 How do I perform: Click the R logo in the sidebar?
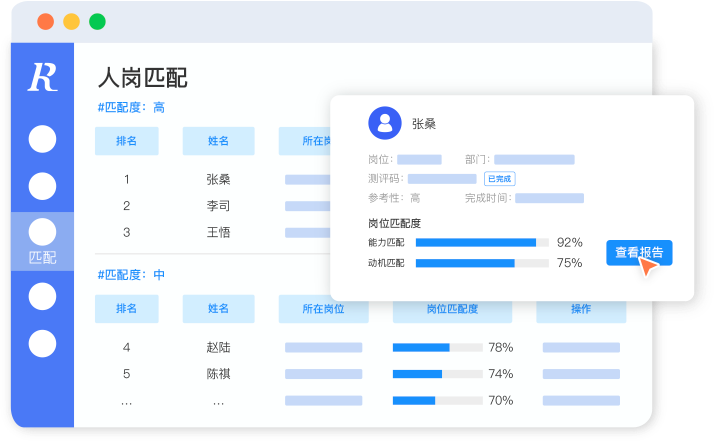click(43, 77)
